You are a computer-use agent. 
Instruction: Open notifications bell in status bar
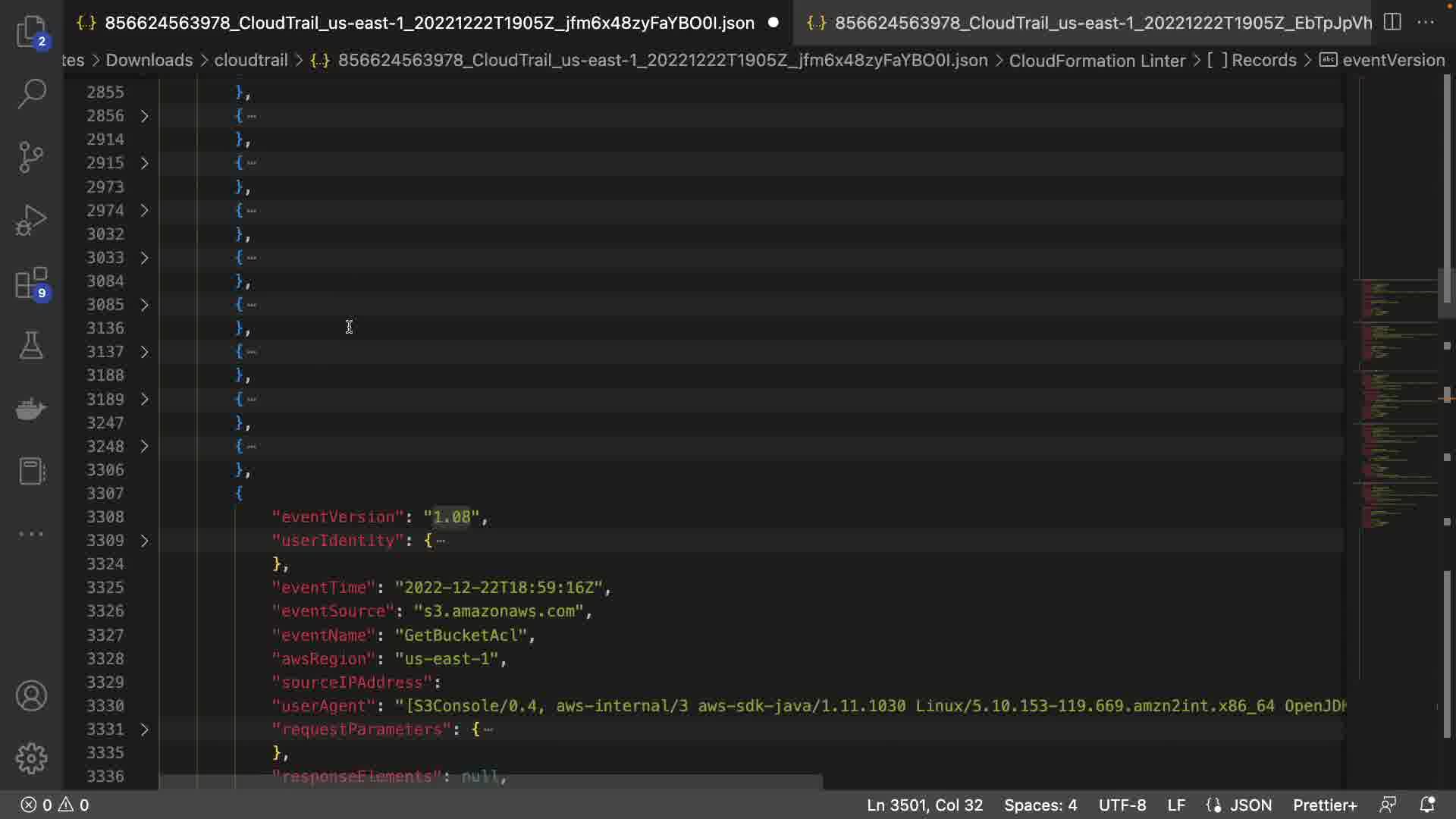[x=1426, y=805]
